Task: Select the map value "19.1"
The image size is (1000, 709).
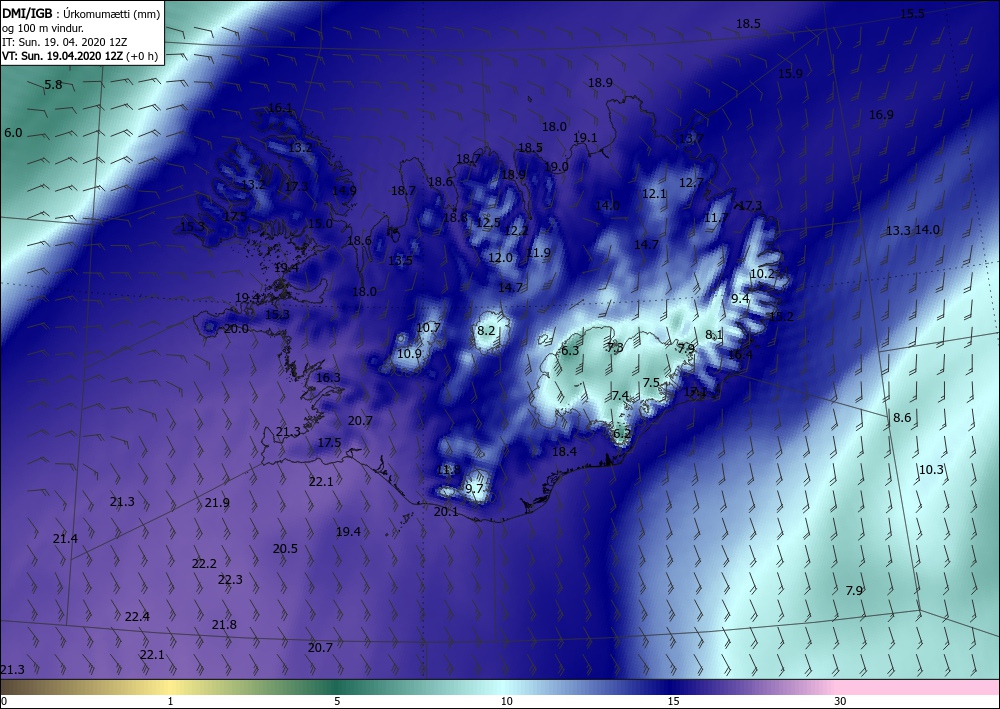Action: coord(585,137)
